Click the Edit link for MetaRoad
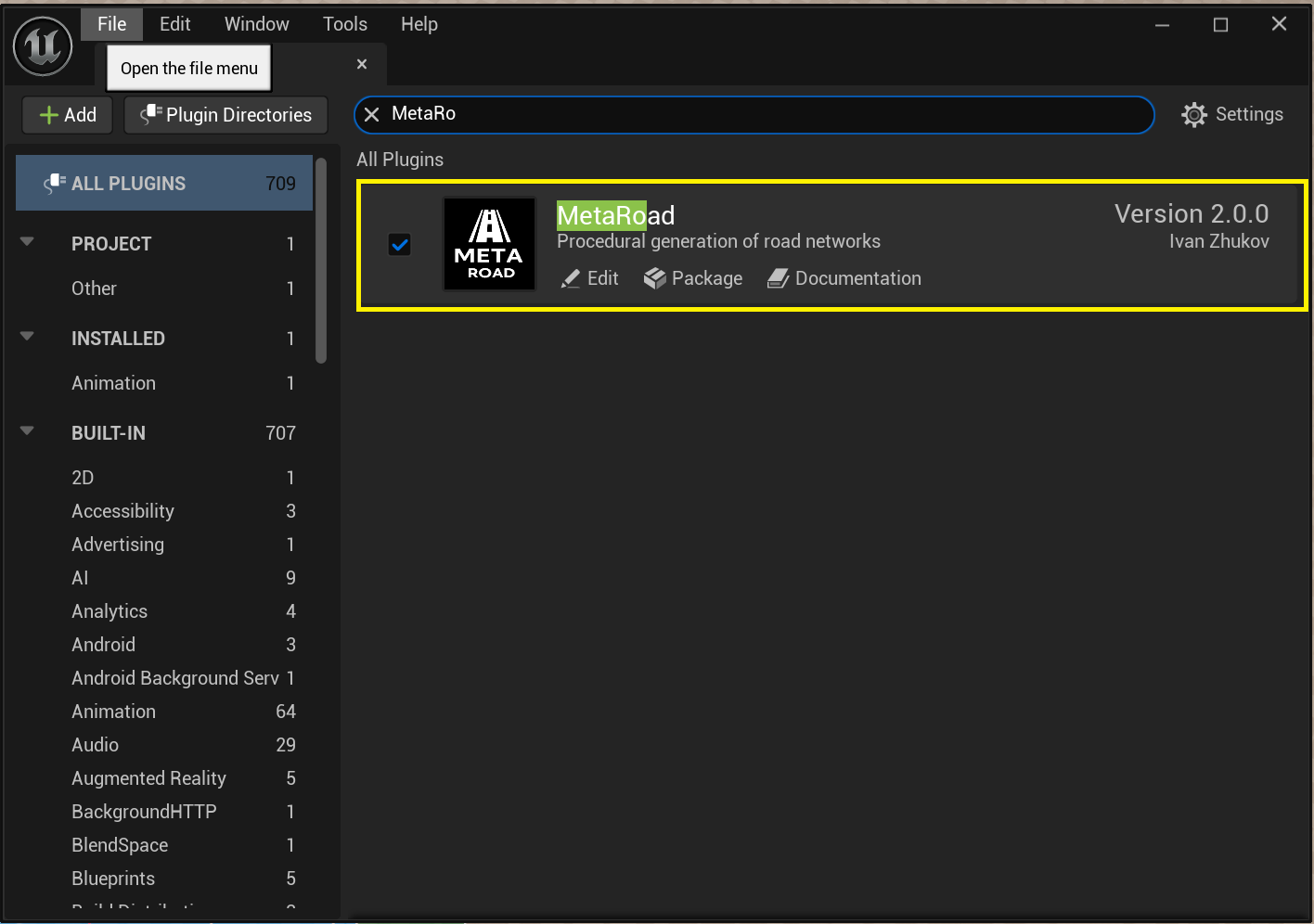1314x924 pixels. coord(590,279)
